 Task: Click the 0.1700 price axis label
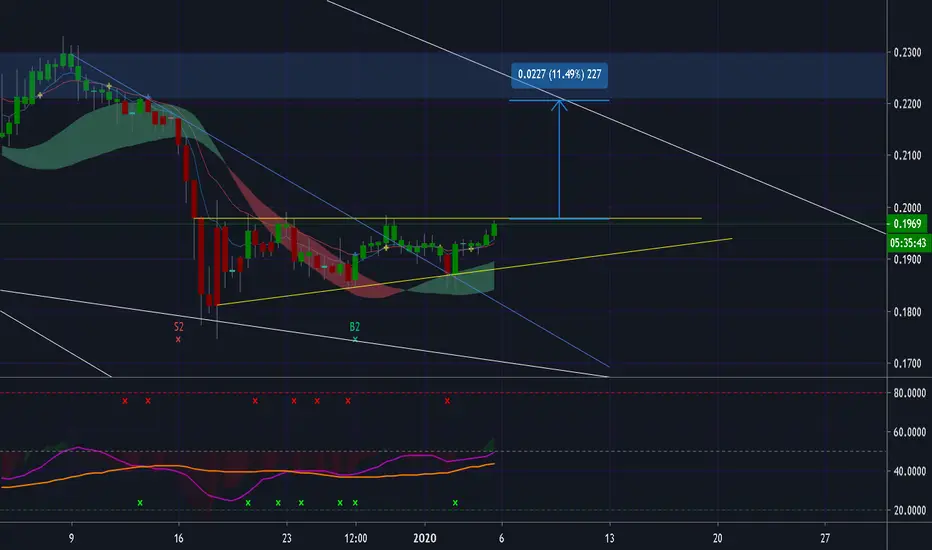tap(907, 363)
